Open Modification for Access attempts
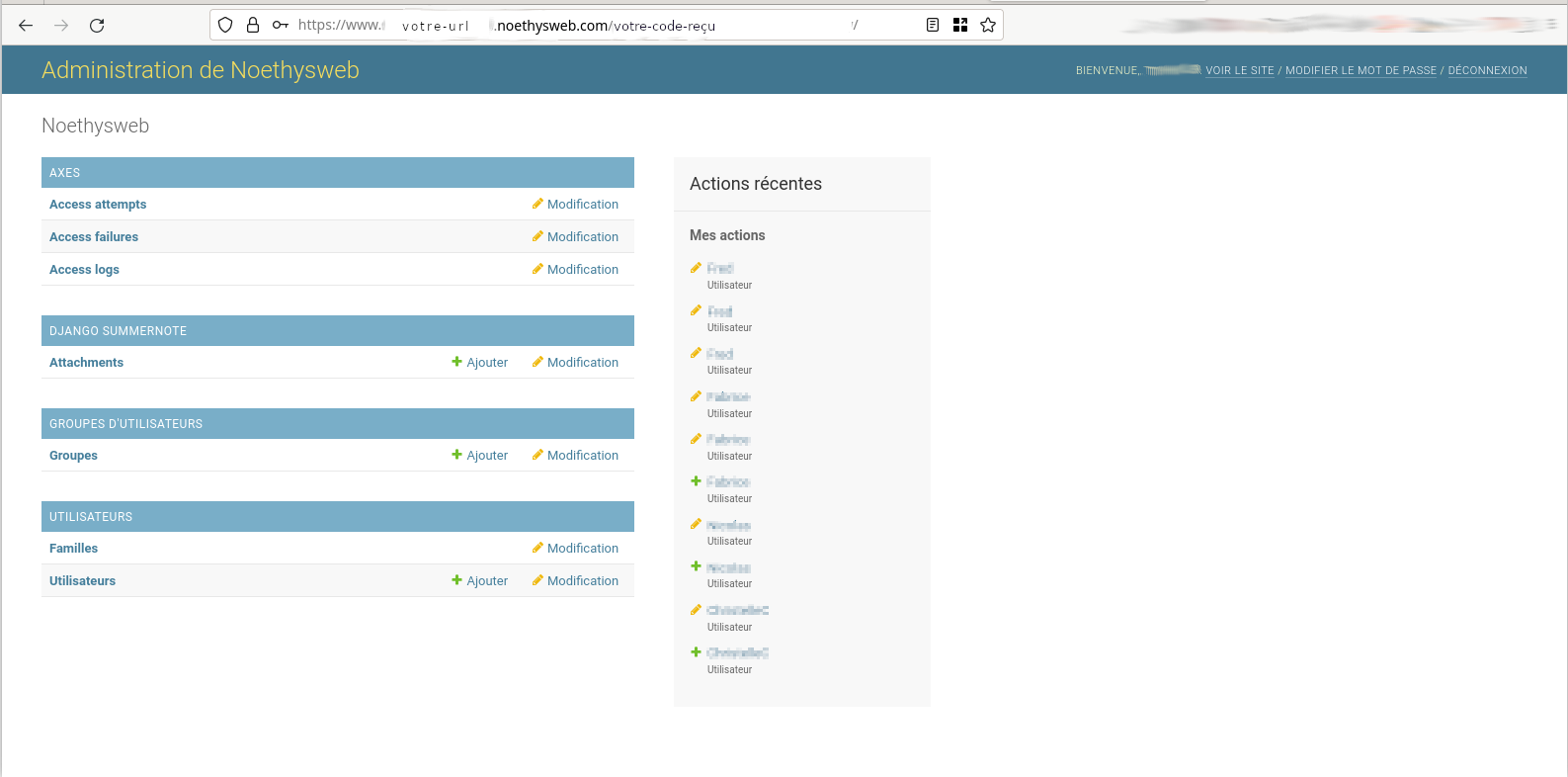Image resolution: width=1568 pixels, height=777 pixels. pos(575,205)
